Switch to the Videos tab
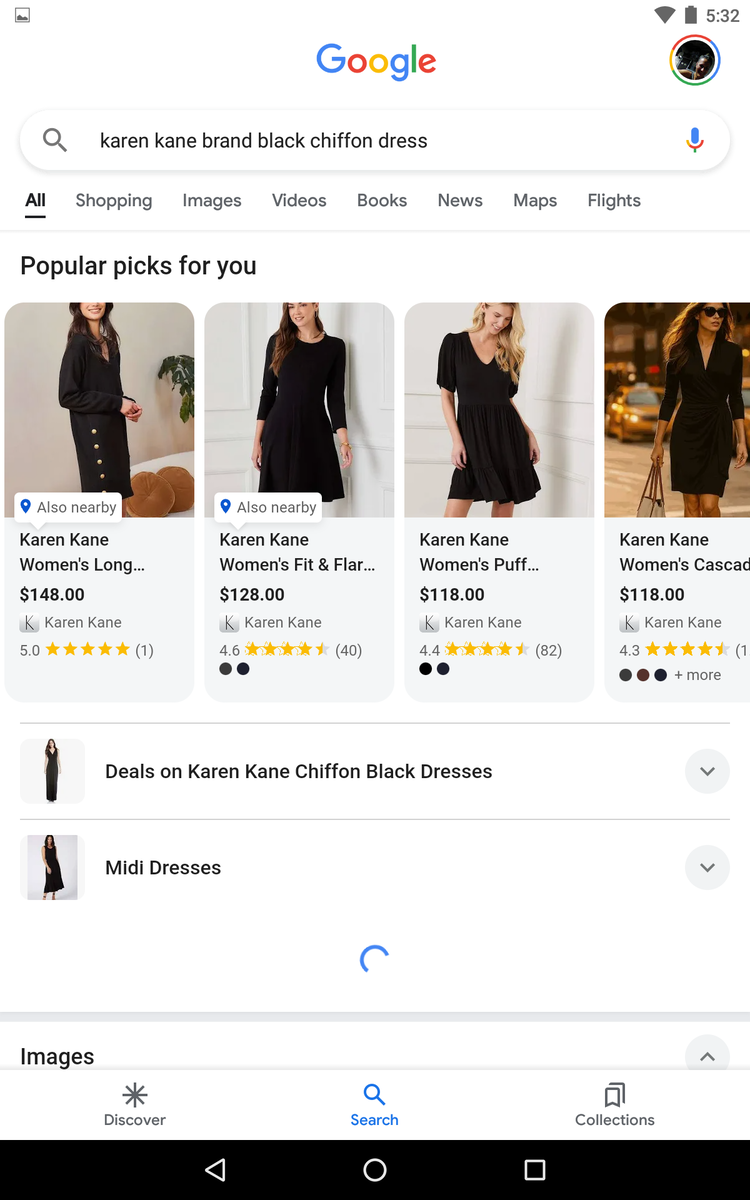This screenshot has height=1200, width=750. coord(299,200)
